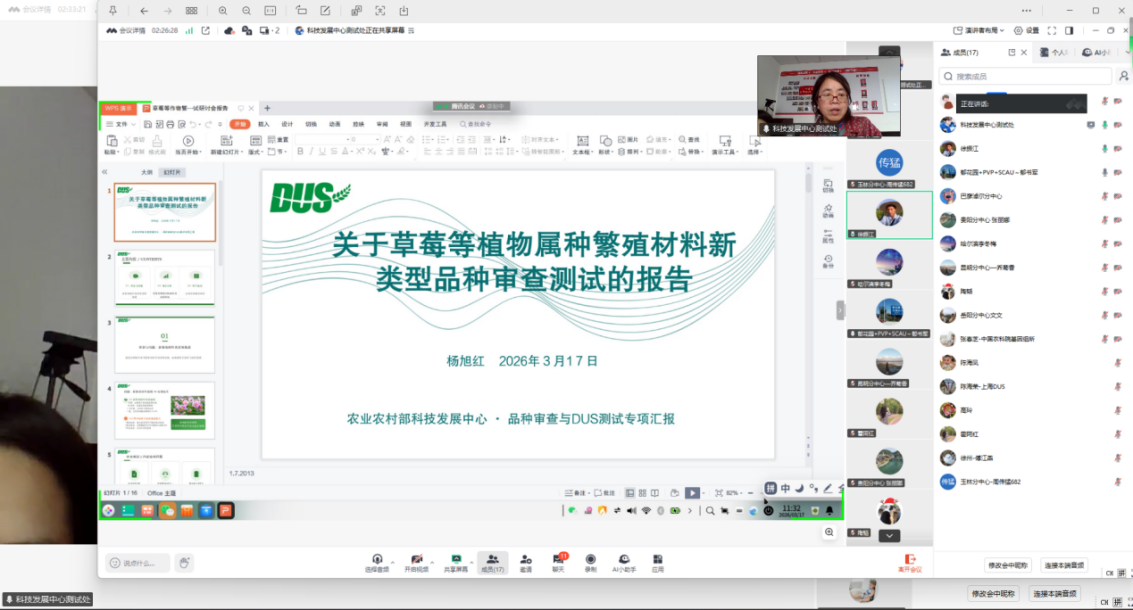1133x610 pixels.
Task: Toggle the 开启视频 camera button
Action: (416, 561)
